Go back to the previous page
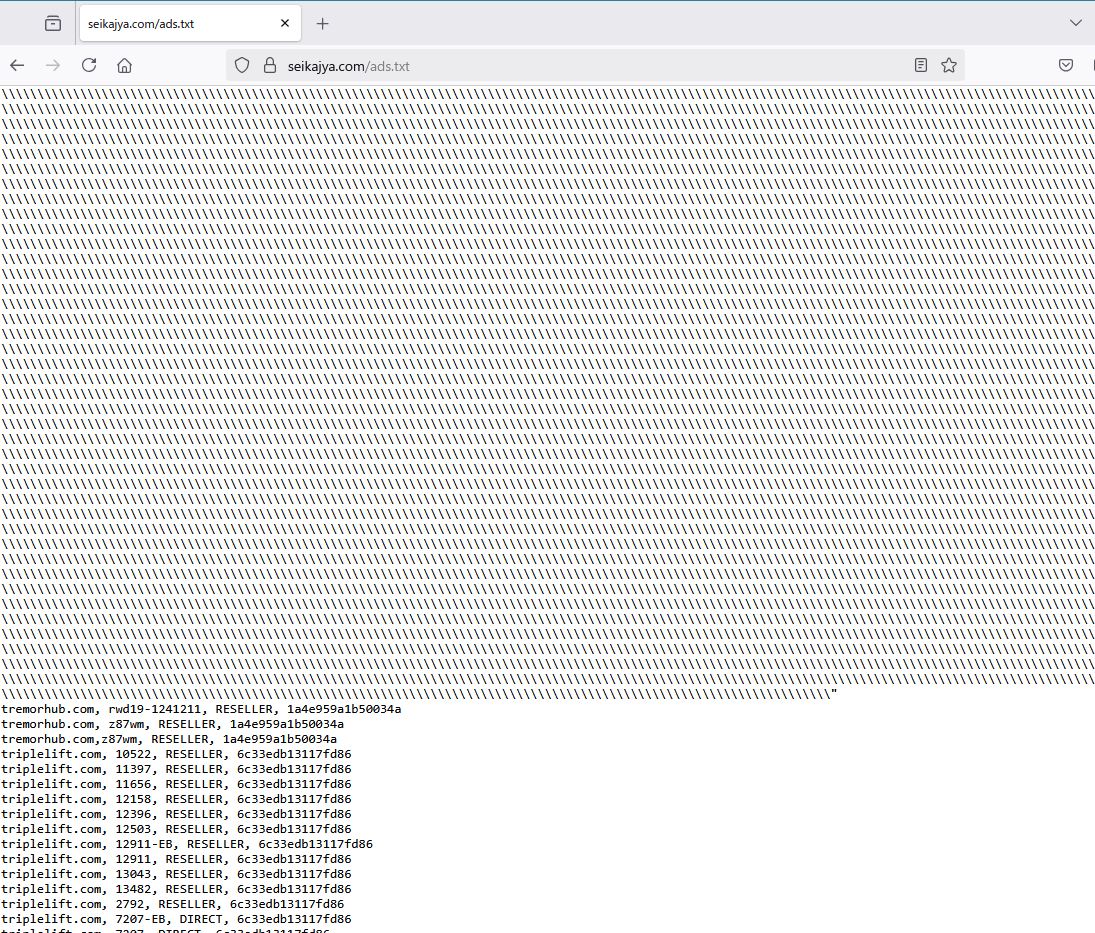1095x933 pixels. [x=17, y=66]
